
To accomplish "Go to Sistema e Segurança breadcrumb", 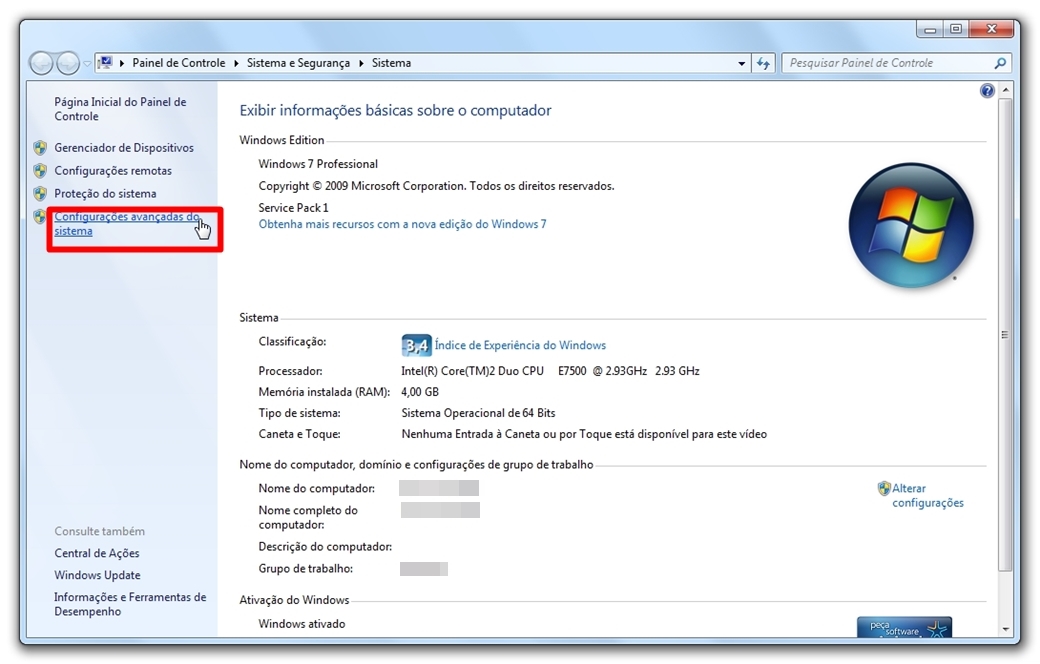I will (x=298, y=63).
